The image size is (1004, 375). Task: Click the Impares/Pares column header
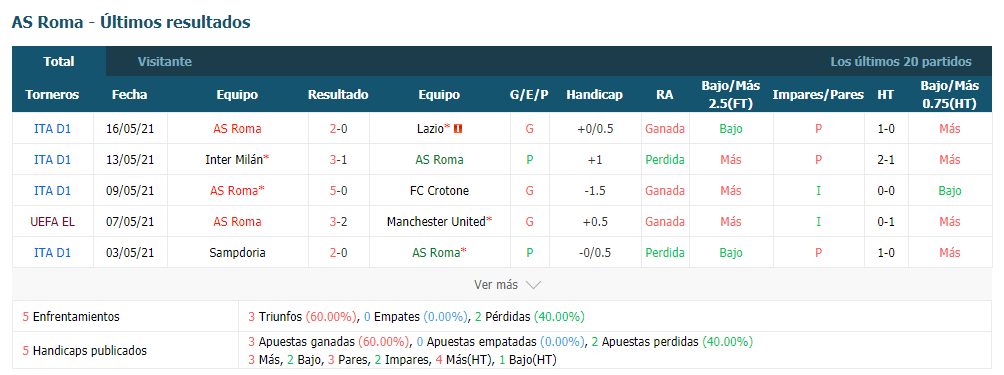pyautogui.click(x=818, y=95)
